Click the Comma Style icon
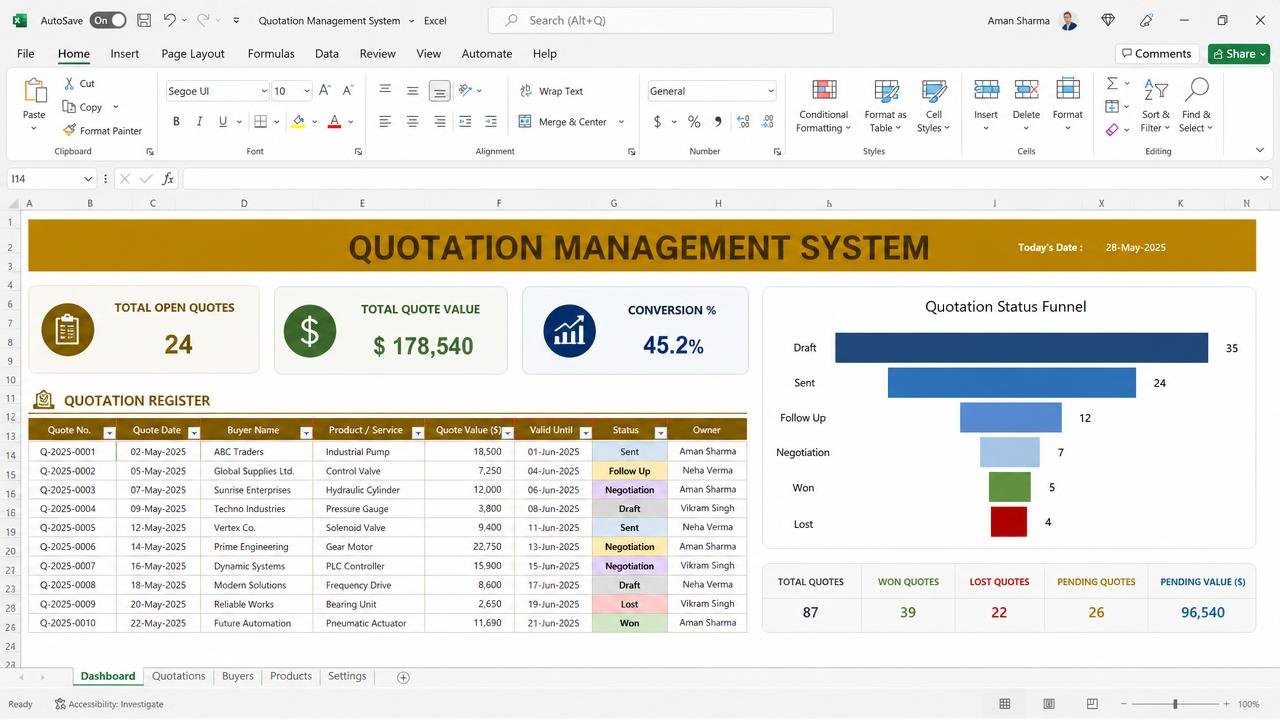Screen dimensions: 1280x720 pos(718,122)
